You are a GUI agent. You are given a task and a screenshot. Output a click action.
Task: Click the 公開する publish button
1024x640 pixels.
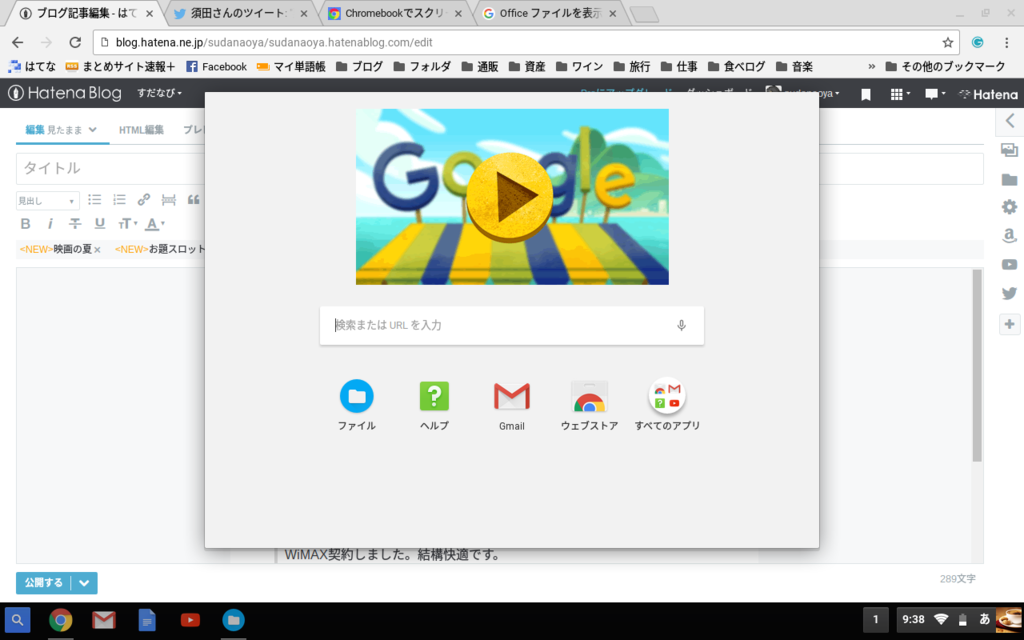[44, 583]
